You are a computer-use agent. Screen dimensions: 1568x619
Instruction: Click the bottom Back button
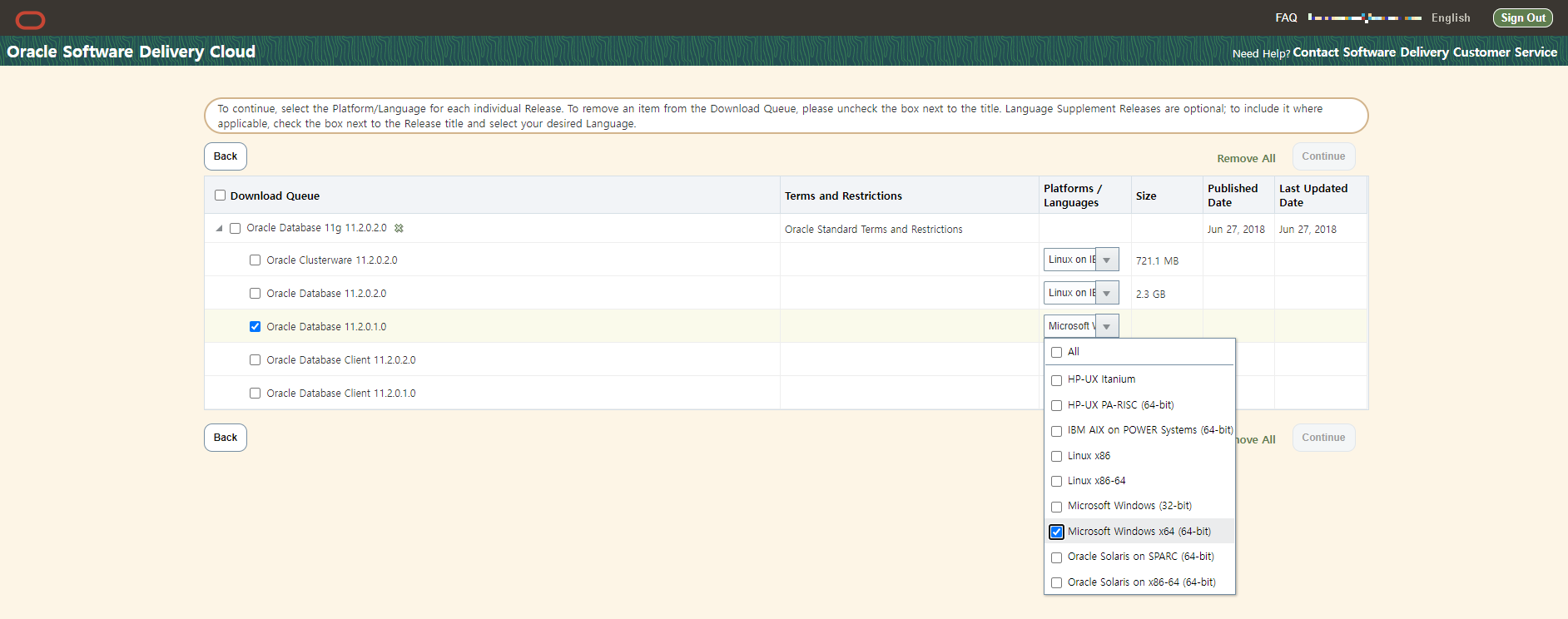tap(226, 438)
